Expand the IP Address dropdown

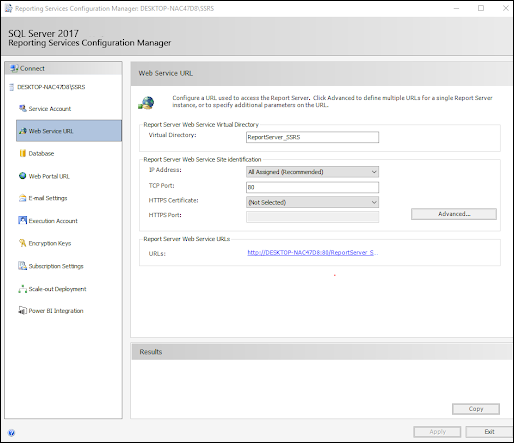click(312, 172)
